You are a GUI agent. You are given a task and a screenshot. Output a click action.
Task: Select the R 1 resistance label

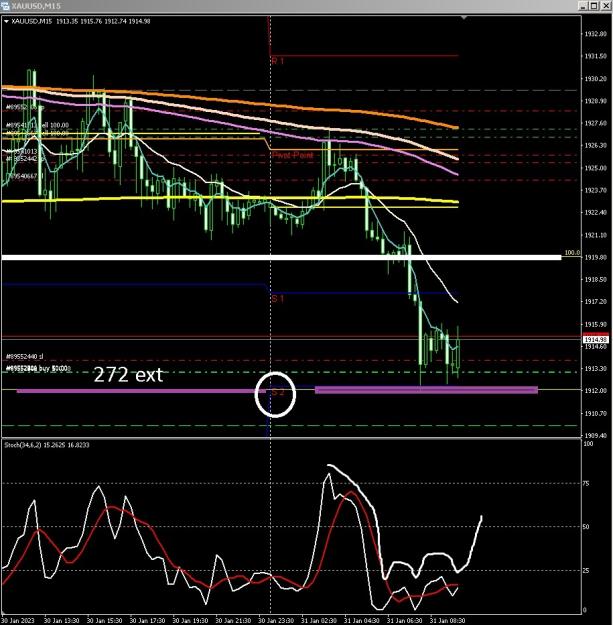tap(277, 61)
